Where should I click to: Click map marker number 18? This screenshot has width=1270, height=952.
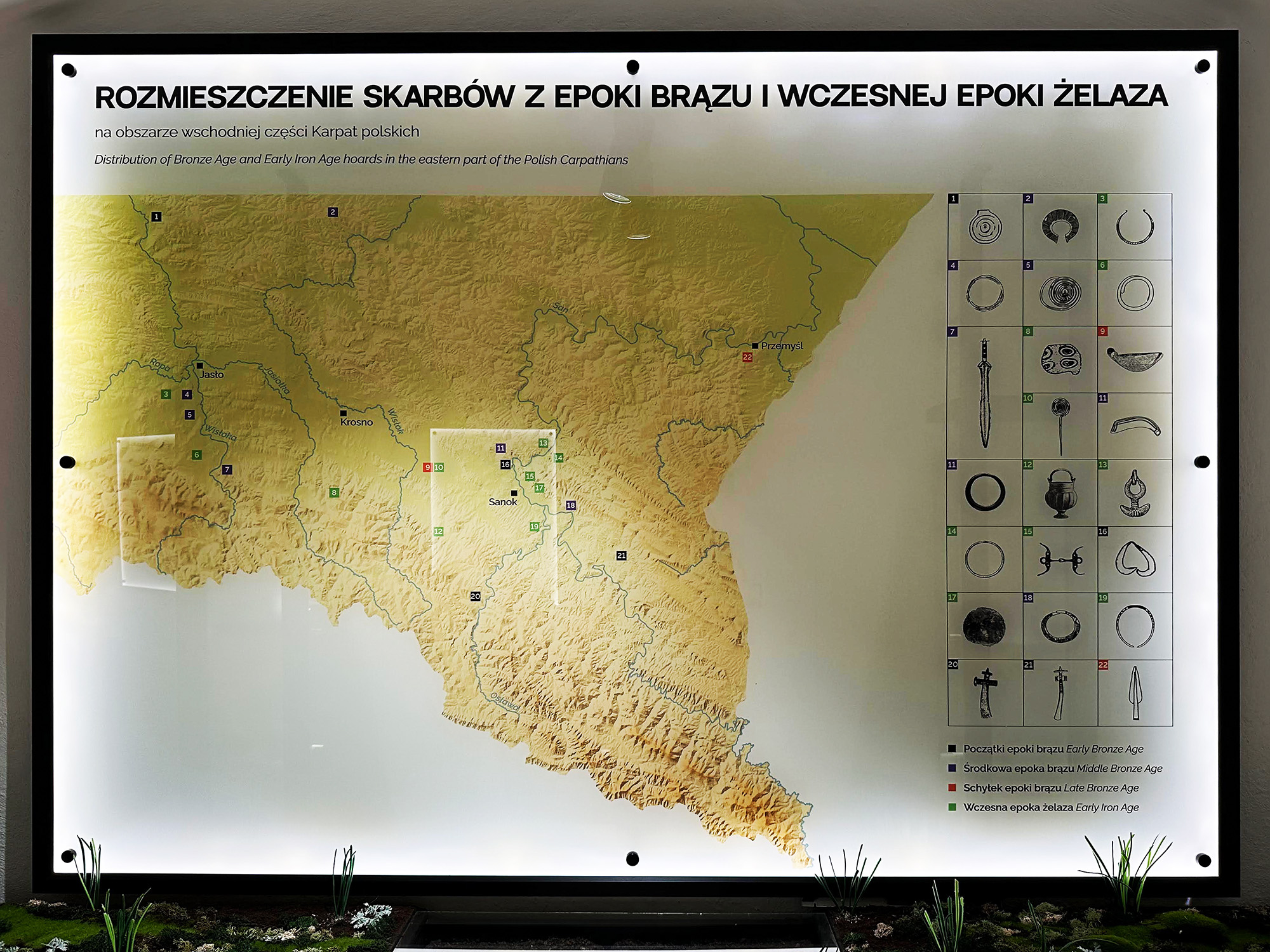click(571, 505)
